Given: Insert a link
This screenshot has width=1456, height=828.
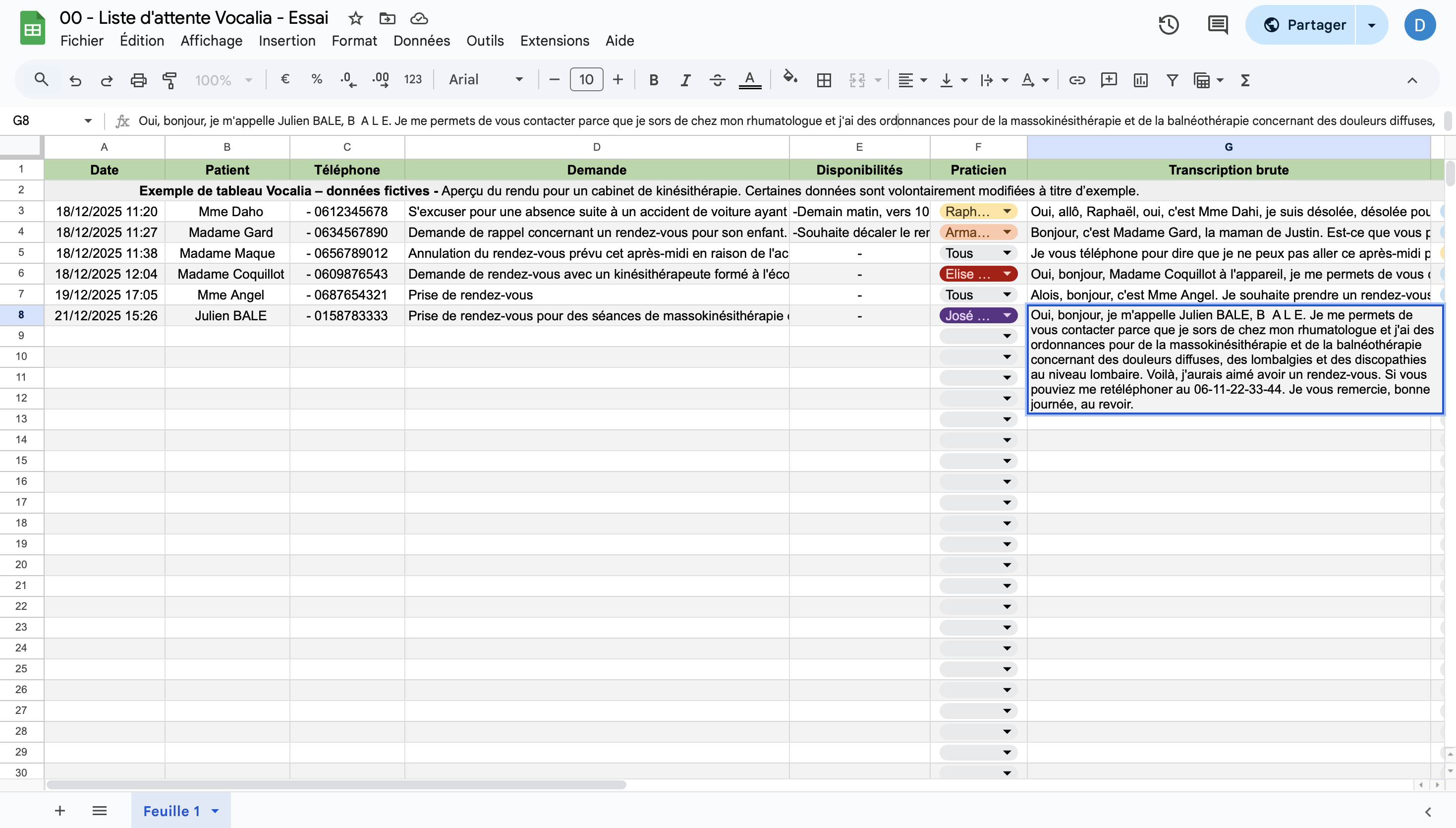Looking at the screenshot, I should [1077, 80].
